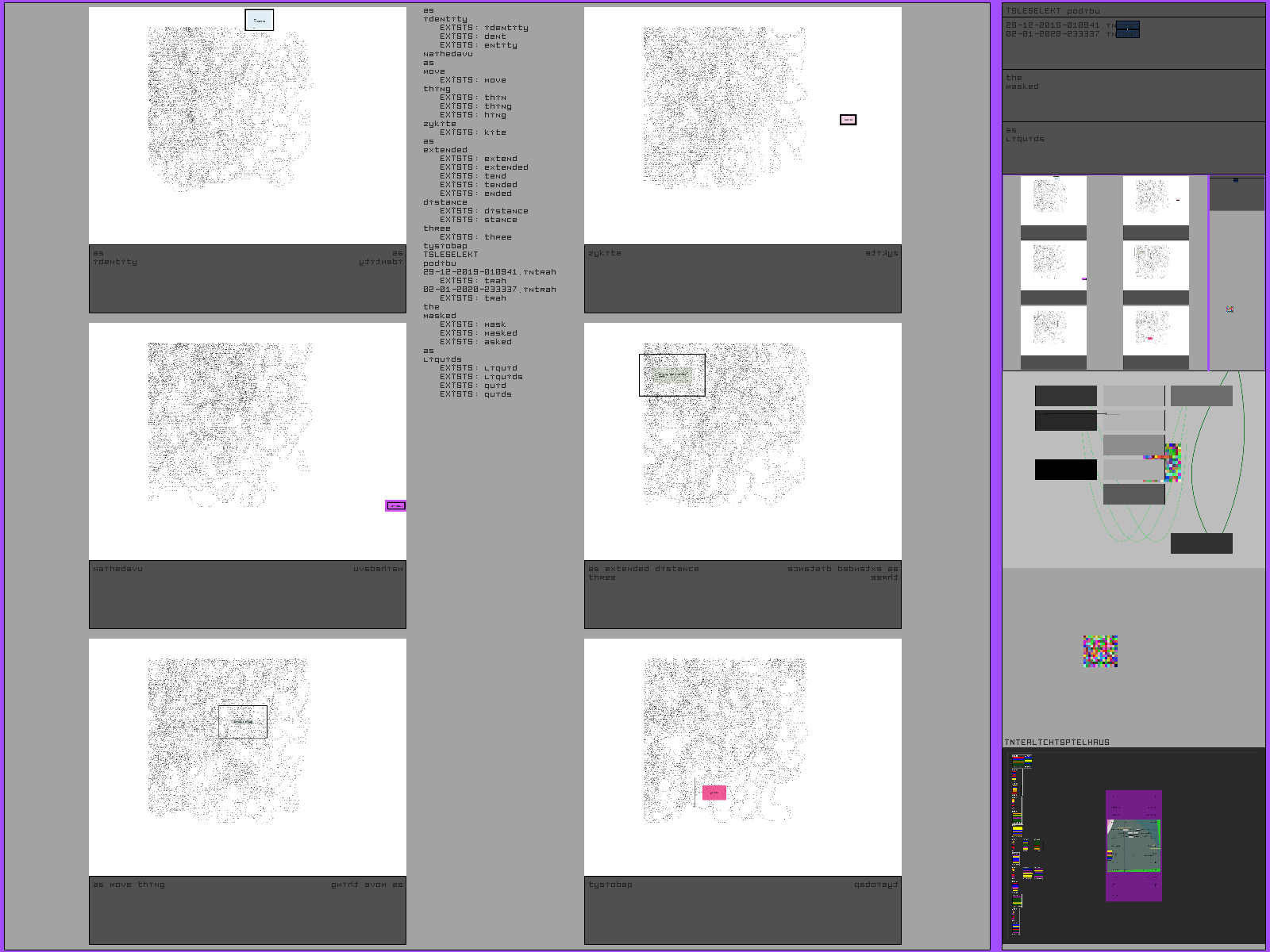Click the multicolor pixel block beside the gray bars
Image resolution: width=1270 pixels, height=952 pixels.
click(1172, 462)
